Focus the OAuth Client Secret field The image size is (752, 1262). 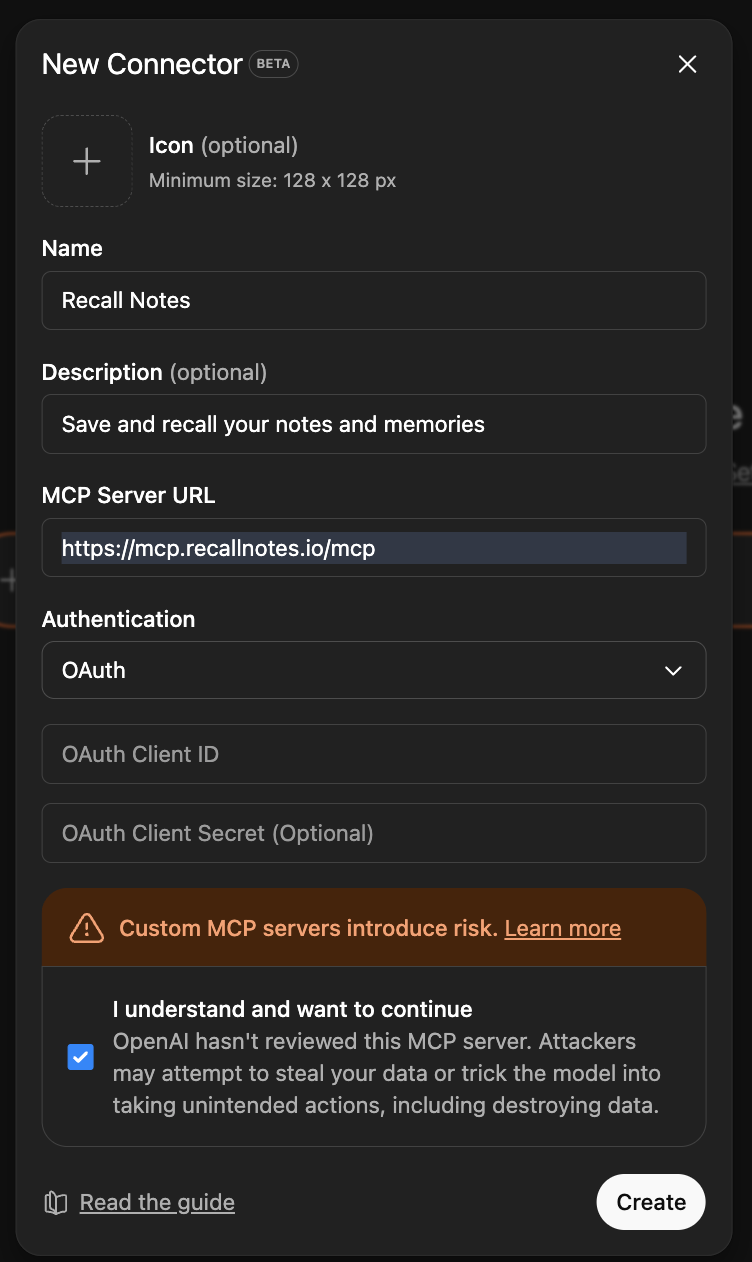point(373,833)
